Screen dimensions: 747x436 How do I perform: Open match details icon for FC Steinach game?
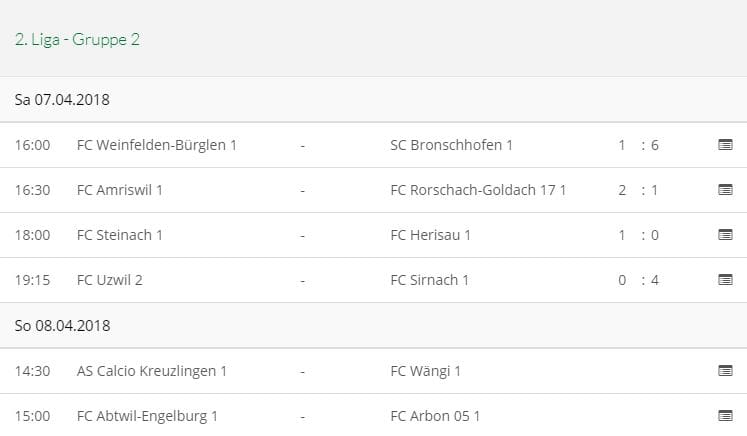point(725,235)
